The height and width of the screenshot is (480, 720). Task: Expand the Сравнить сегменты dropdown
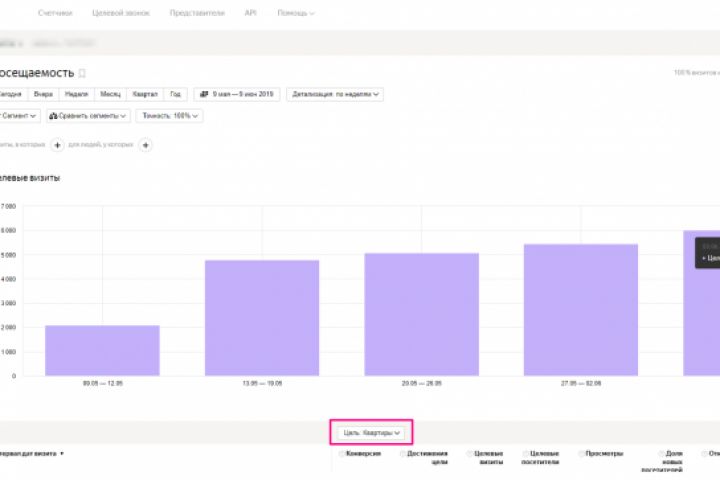pyautogui.click(x=88, y=116)
